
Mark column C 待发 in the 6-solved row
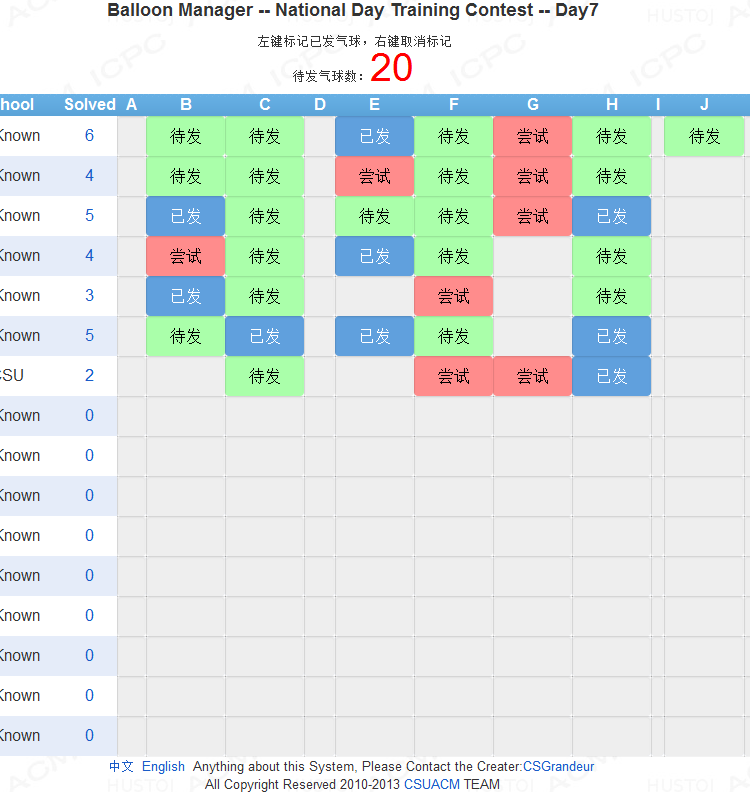(264, 136)
